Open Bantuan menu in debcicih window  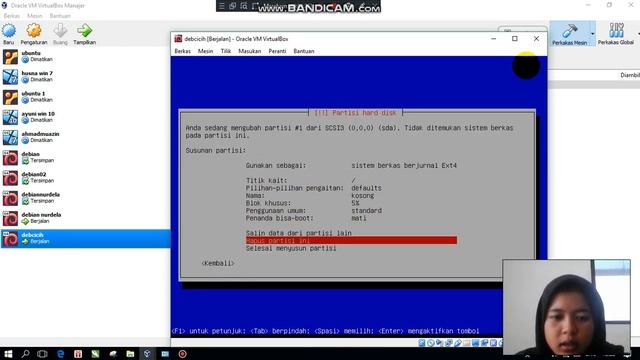(x=304, y=51)
